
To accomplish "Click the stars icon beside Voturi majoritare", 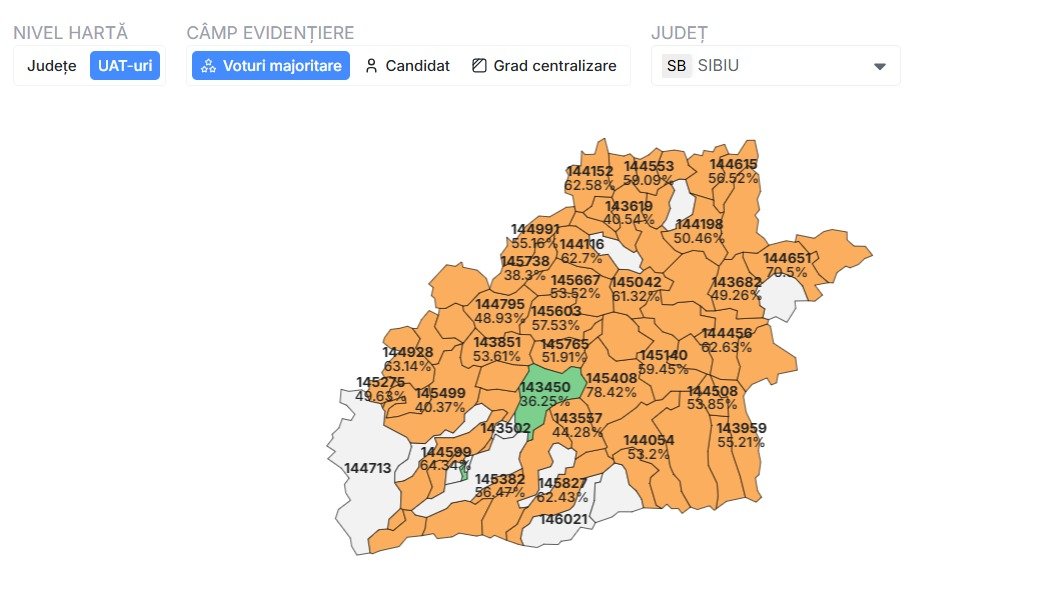I will coord(208,66).
